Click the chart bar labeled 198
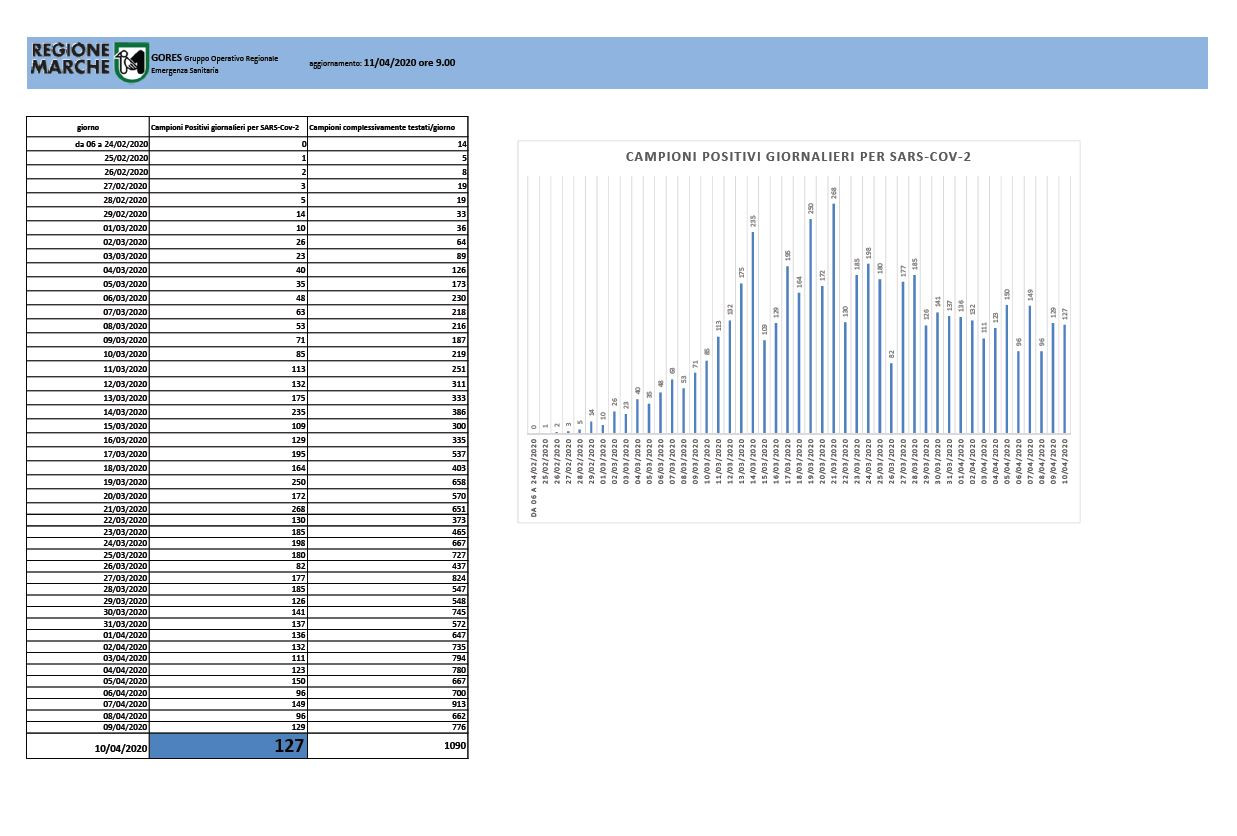This screenshot has width=1237, height=836. coord(868,348)
